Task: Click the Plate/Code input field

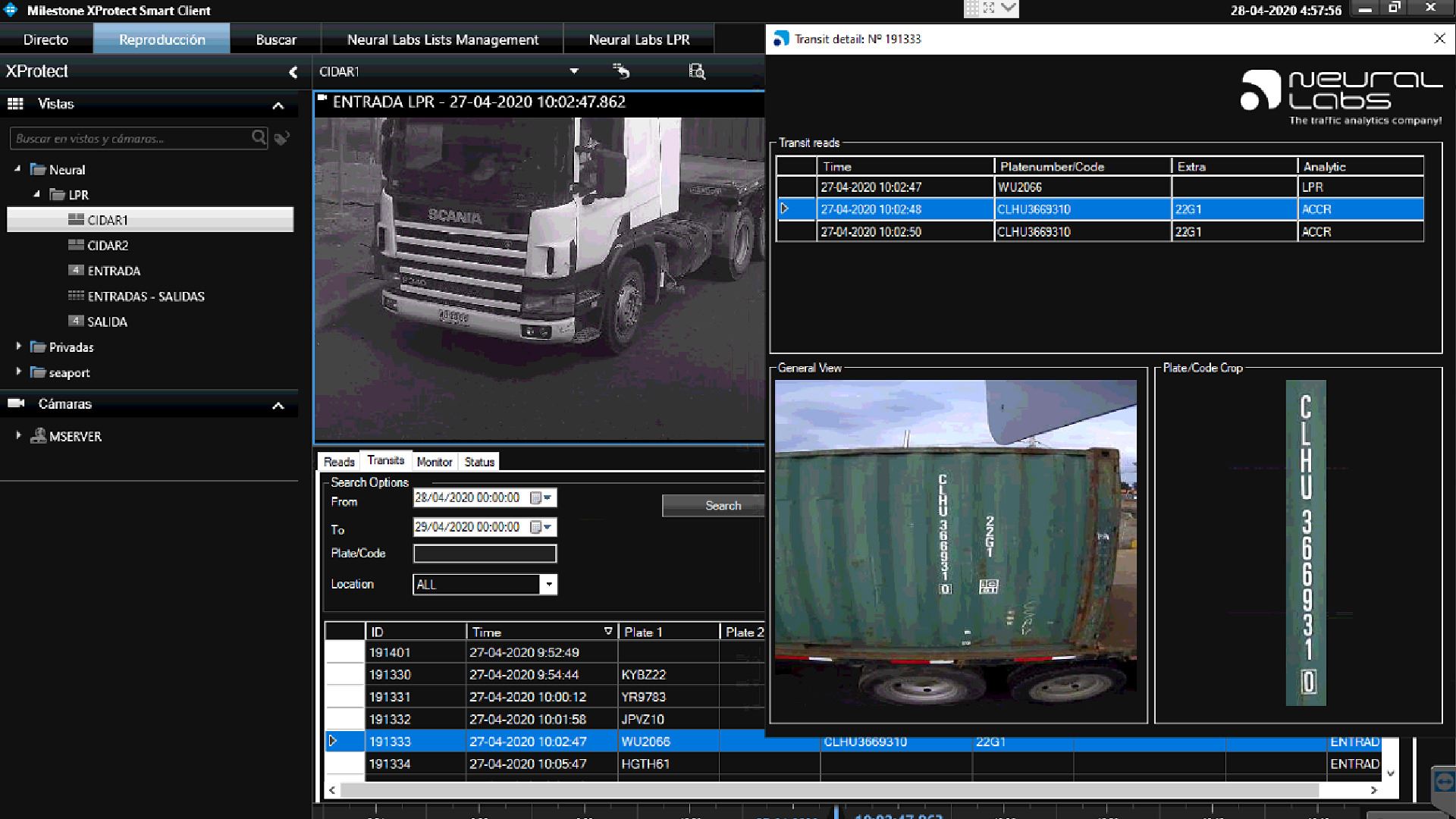Action: [485, 554]
